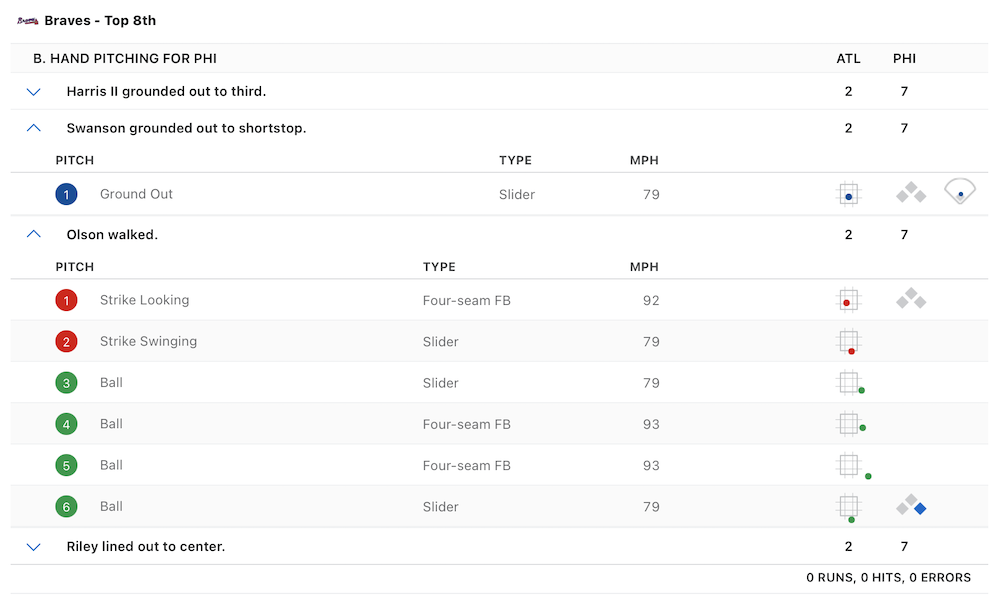The width and height of the screenshot is (1000, 599).
Task: Click Swanson's pitch 1 number badge
Action: tap(66, 194)
